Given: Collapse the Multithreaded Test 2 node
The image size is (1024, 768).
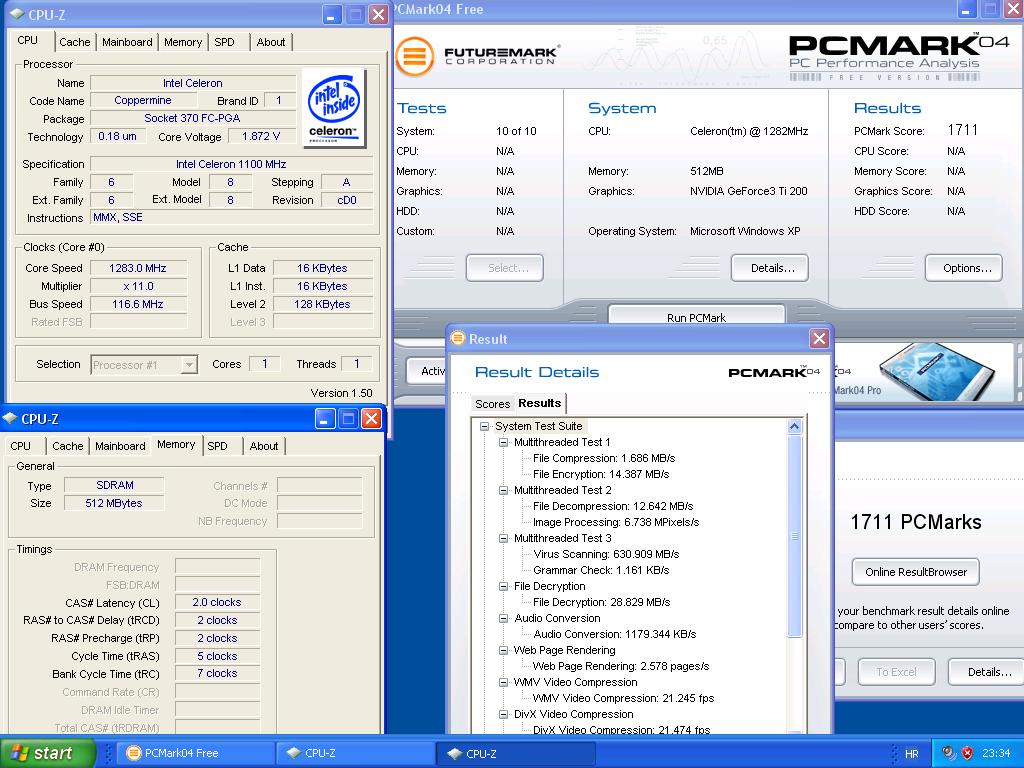Looking at the screenshot, I should (504, 490).
